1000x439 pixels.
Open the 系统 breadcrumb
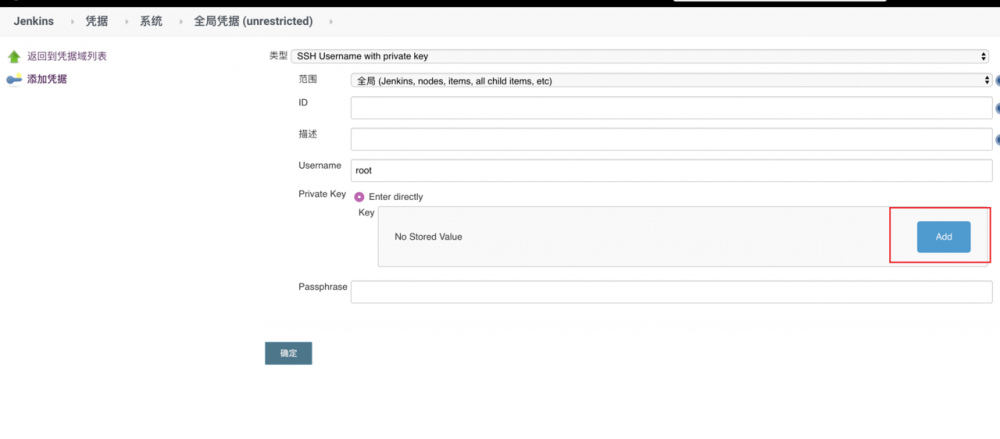click(151, 21)
